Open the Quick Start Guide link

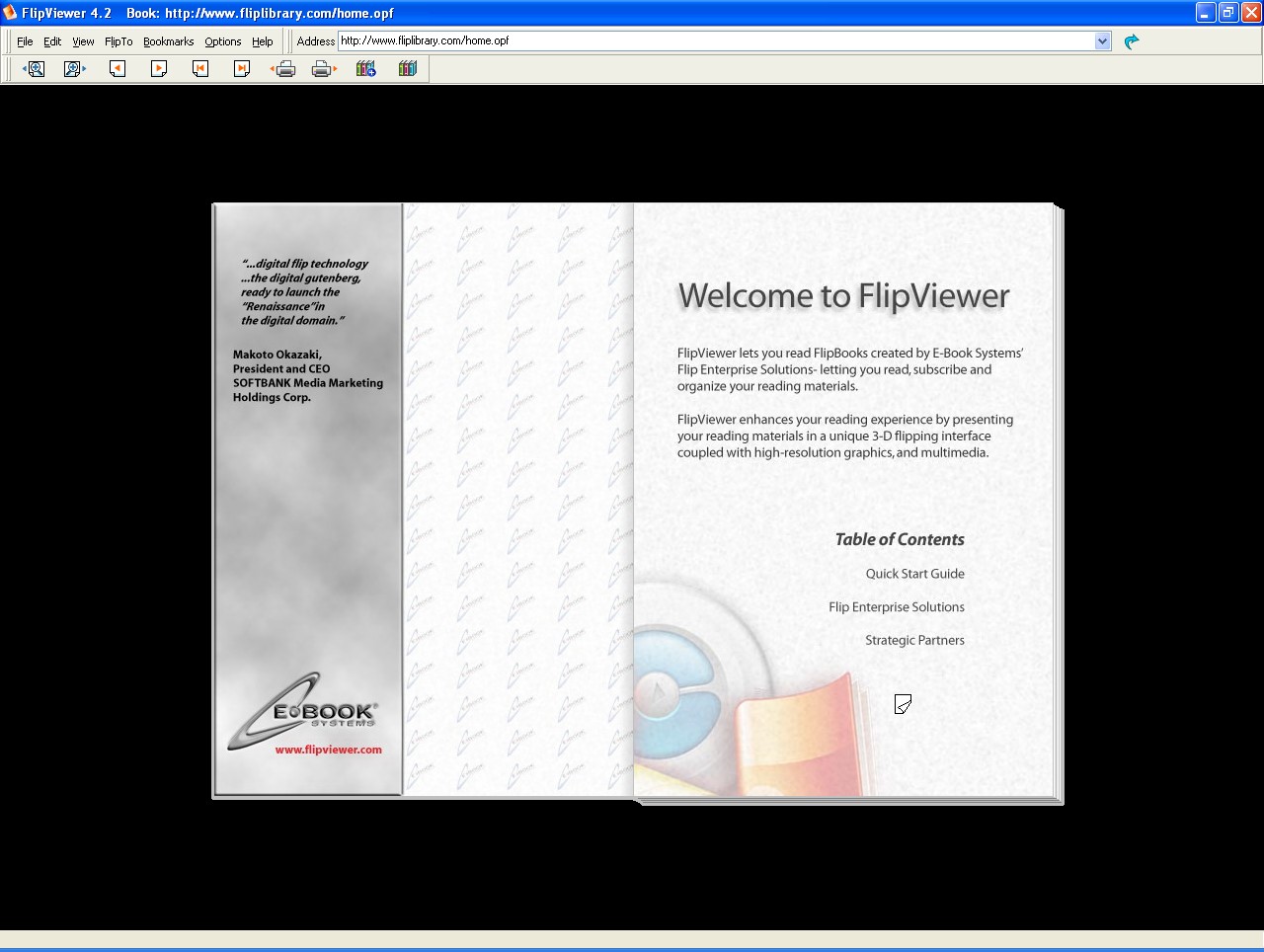click(914, 574)
